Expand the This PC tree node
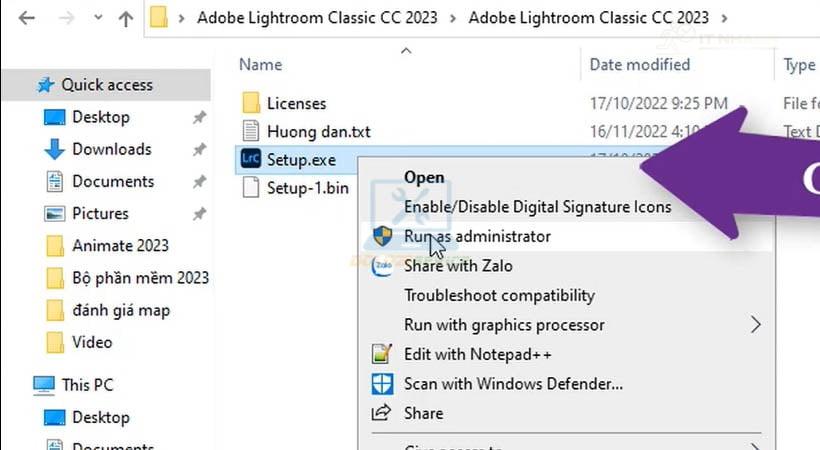This screenshot has width=820, height=450. tap(18, 385)
